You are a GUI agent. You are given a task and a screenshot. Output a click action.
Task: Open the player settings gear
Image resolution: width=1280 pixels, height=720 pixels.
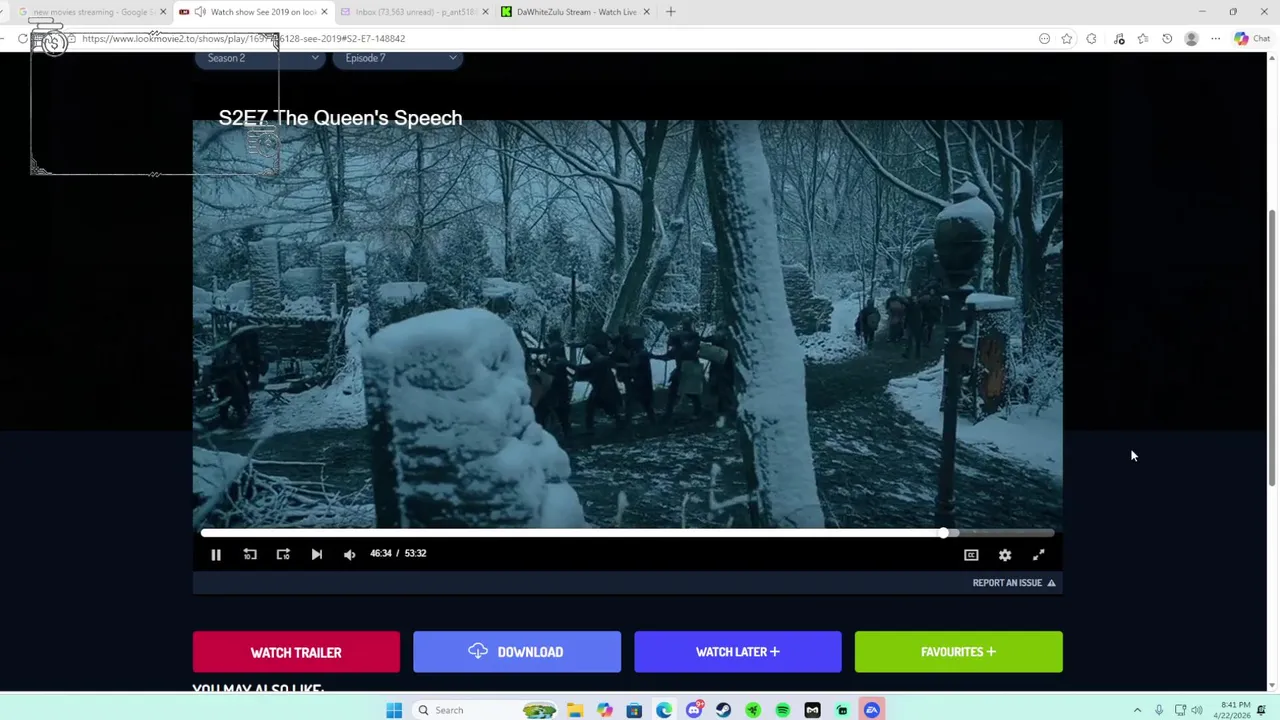1005,555
